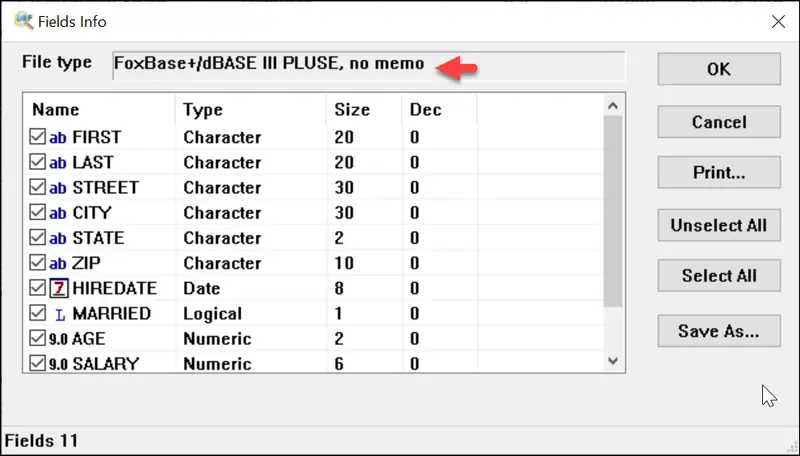Click Numeric type in AGE row

point(217,339)
